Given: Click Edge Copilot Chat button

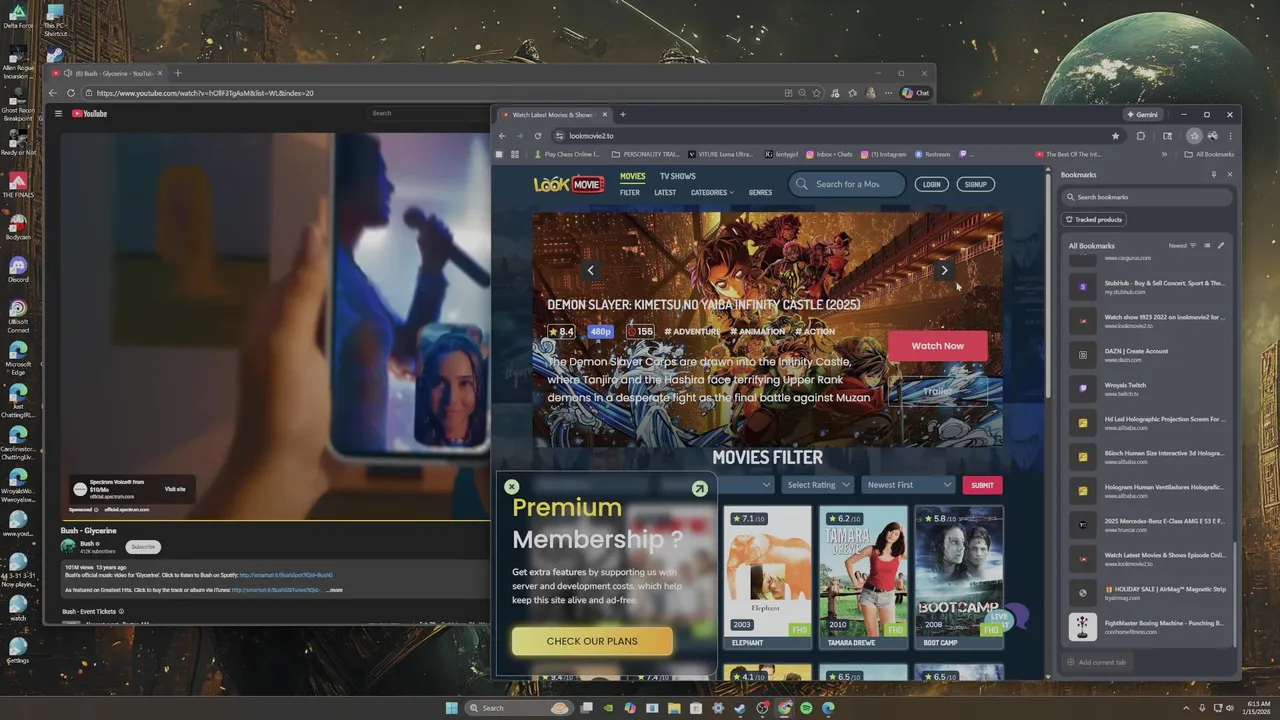Looking at the screenshot, I should point(916,93).
